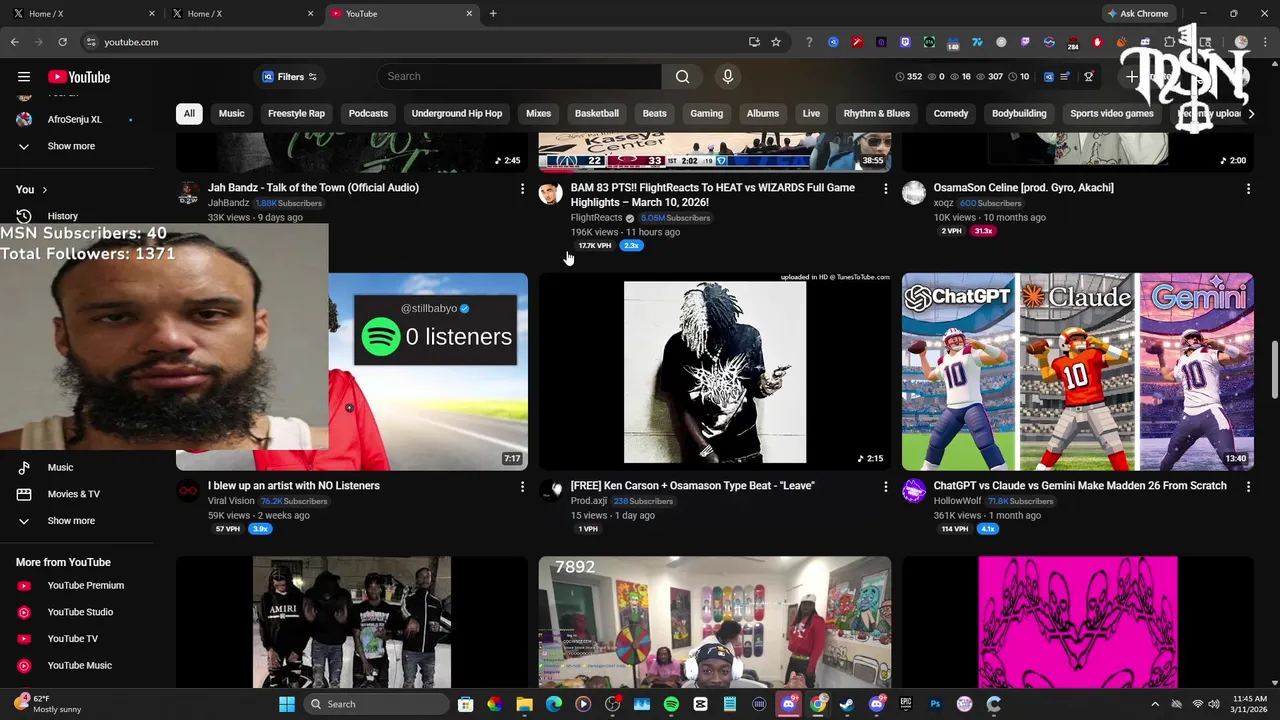Image resolution: width=1280 pixels, height=720 pixels.
Task: Open options for OsamaSon Celine video
Action: click(x=1248, y=188)
